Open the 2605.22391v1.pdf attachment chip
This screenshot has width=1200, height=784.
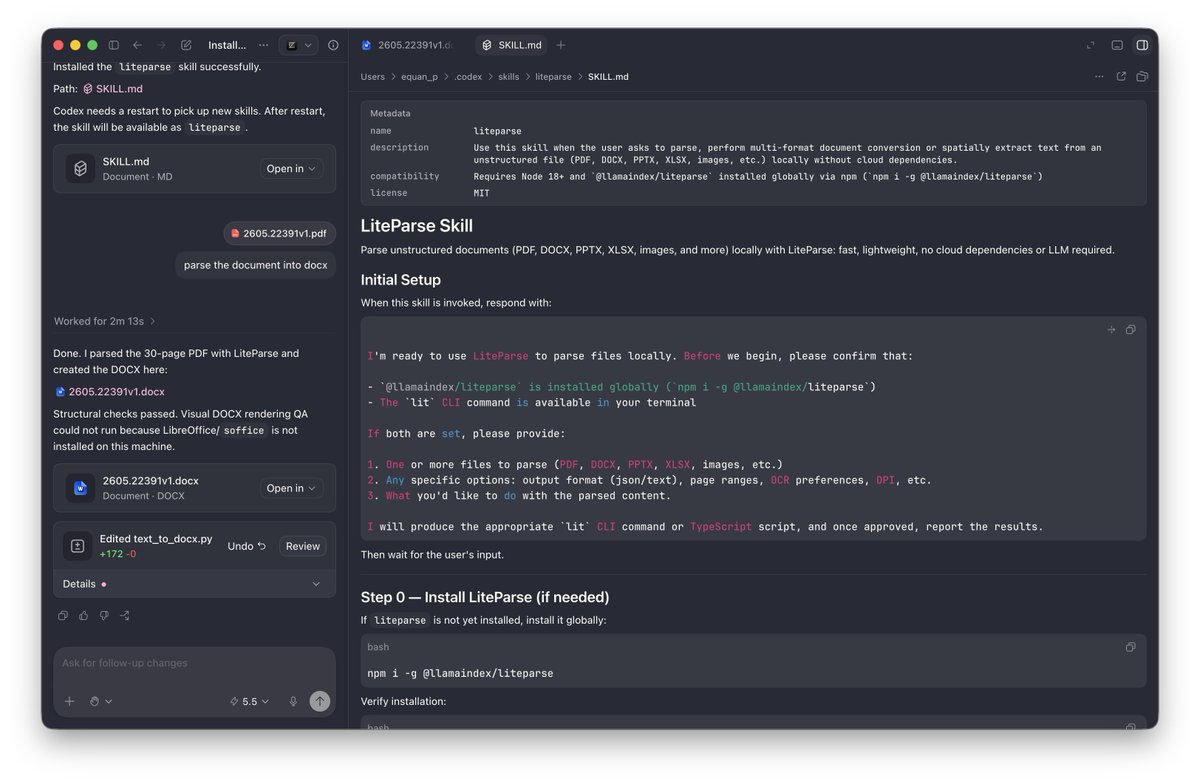(279, 234)
